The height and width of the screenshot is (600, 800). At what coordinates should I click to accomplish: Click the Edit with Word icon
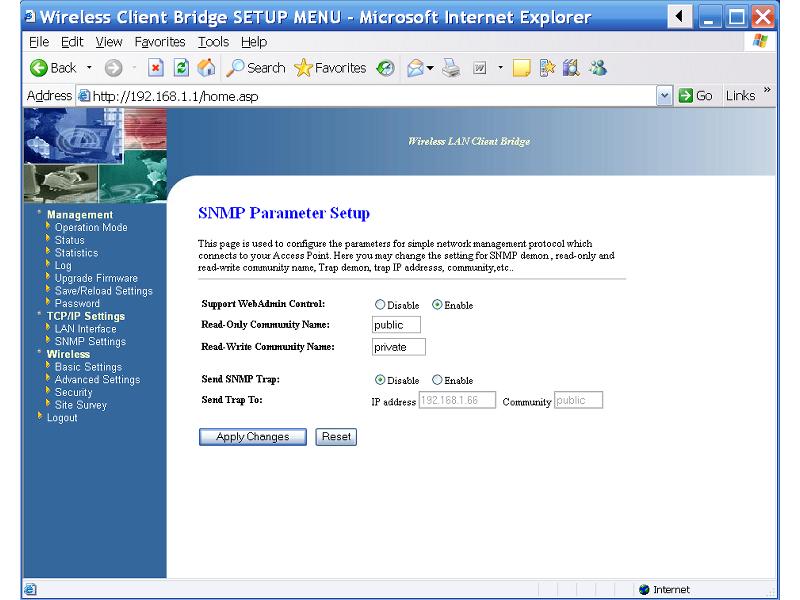point(480,68)
